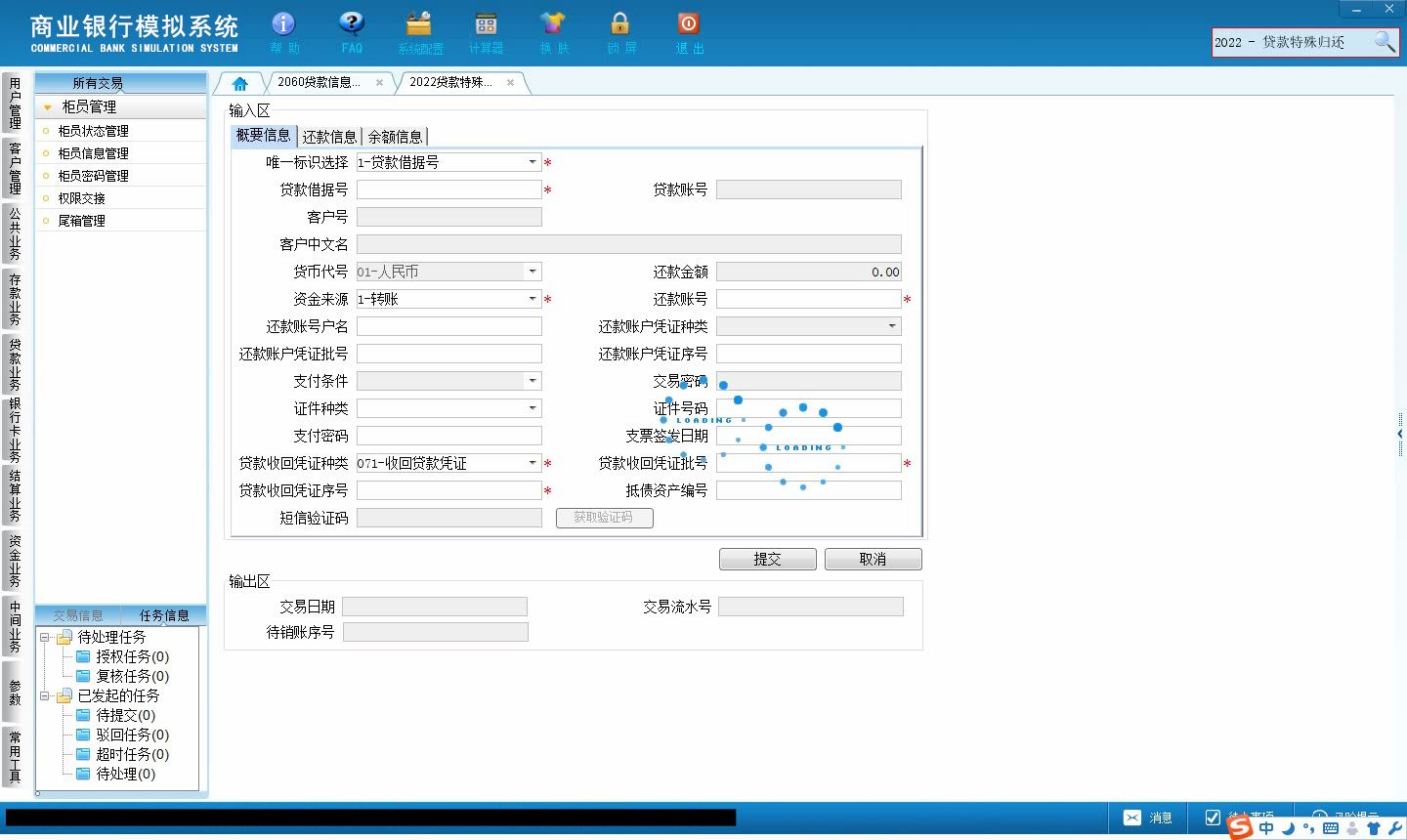This screenshot has height=840, width=1407.
Task: Click the Sogou input method S logo
Action: (1239, 827)
